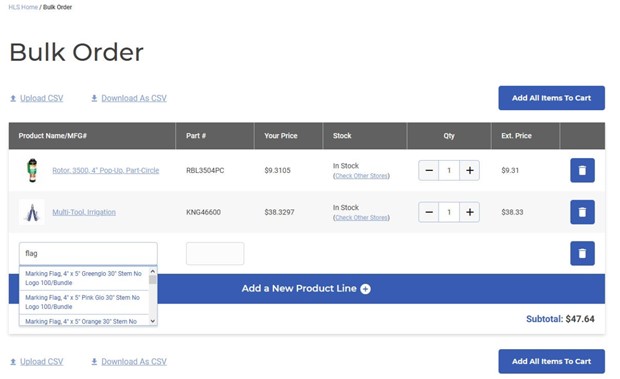Click part number RBL3504PC

[x=205, y=170]
